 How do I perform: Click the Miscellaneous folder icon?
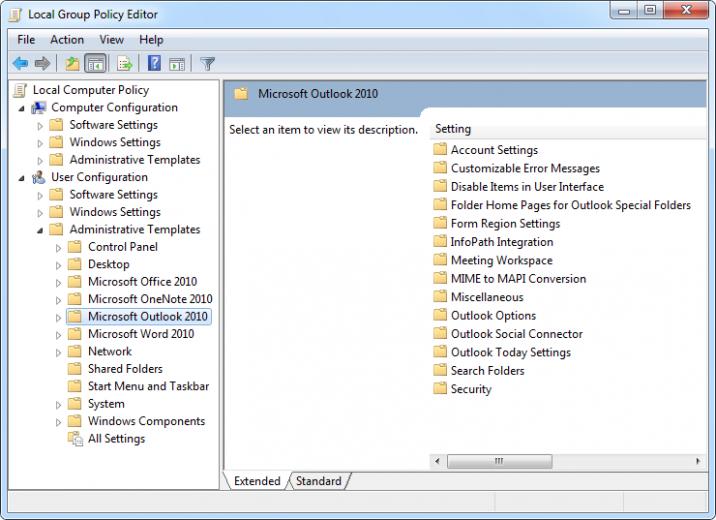click(440, 296)
